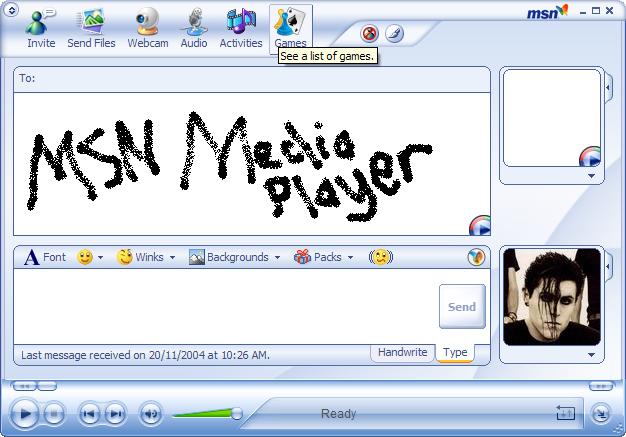Image resolution: width=626 pixels, height=437 pixels.
Task: Click the Send button
Action: [x=462, y=306]
